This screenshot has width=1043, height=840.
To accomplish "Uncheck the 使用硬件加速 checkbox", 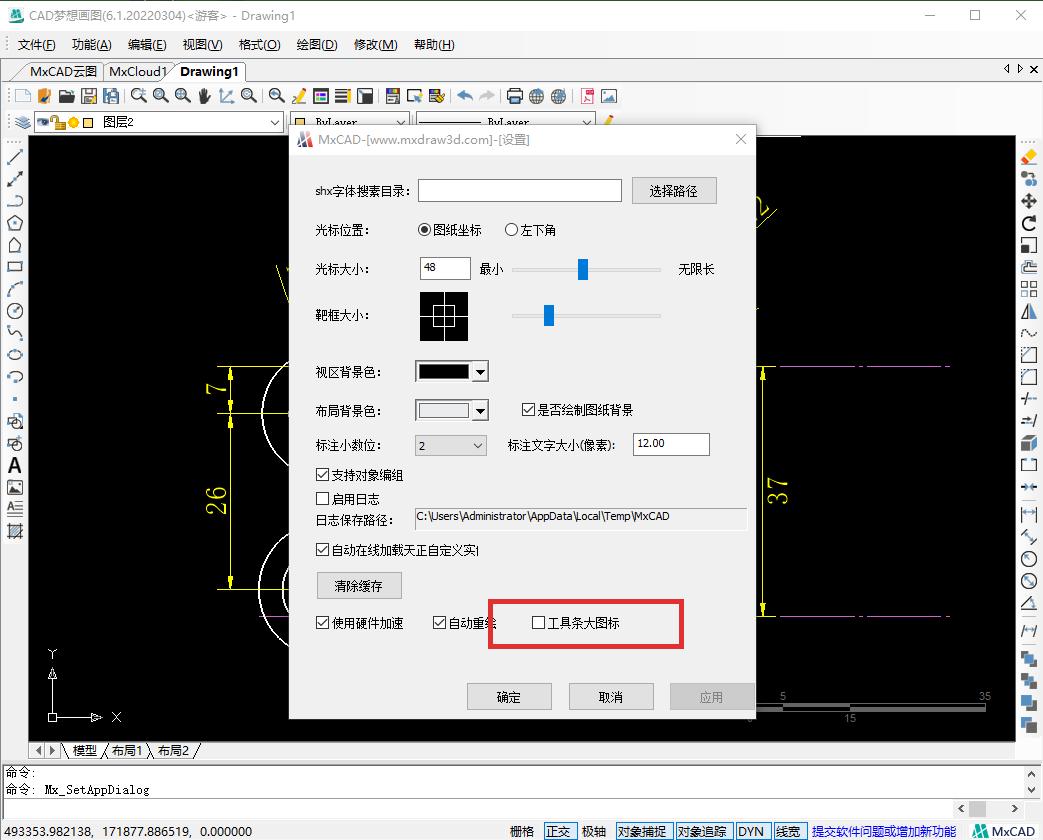I will coord(322,622).
